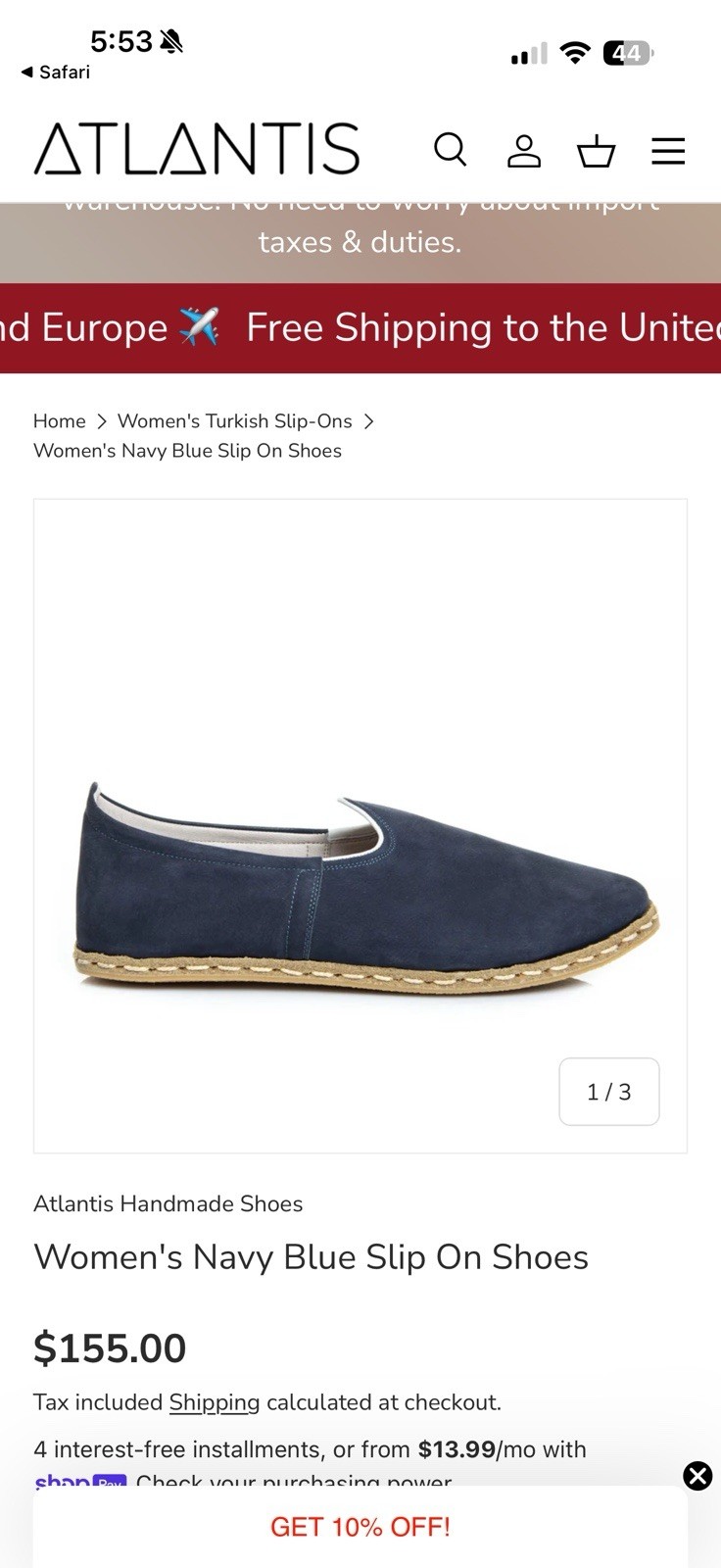721x1568 pixels.
Task: Open the Shipping policy link
Action: 215,1402
